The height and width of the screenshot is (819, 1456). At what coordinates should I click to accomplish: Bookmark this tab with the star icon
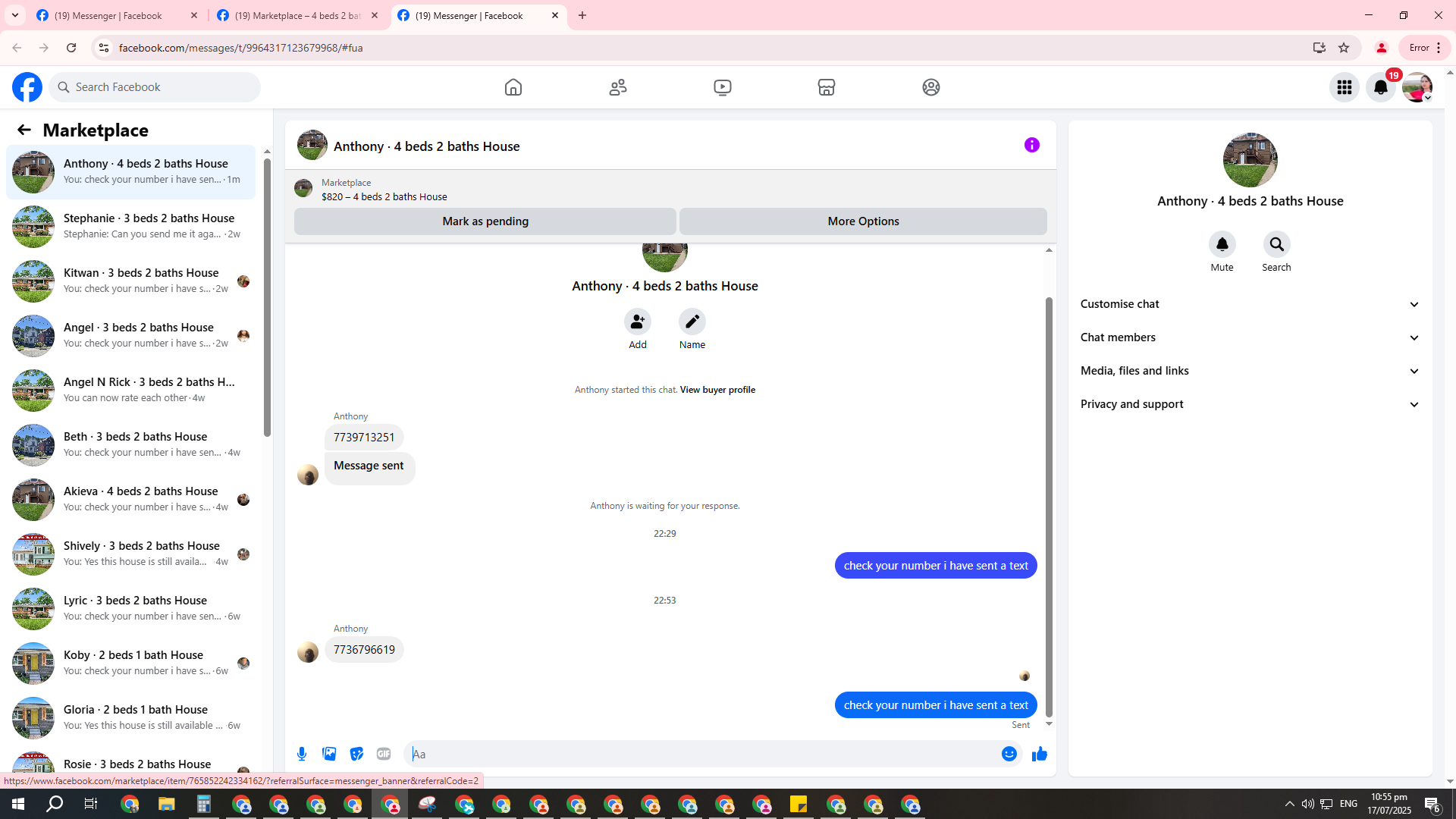coord(1344,48)
